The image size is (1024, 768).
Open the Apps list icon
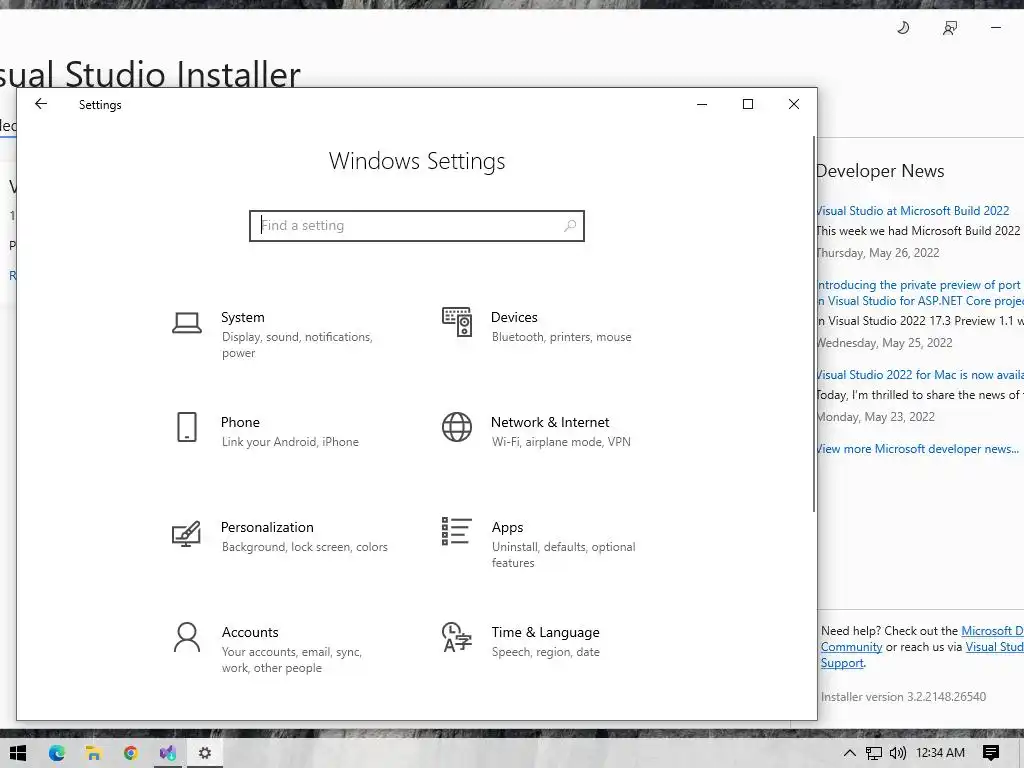click(456, 531)
